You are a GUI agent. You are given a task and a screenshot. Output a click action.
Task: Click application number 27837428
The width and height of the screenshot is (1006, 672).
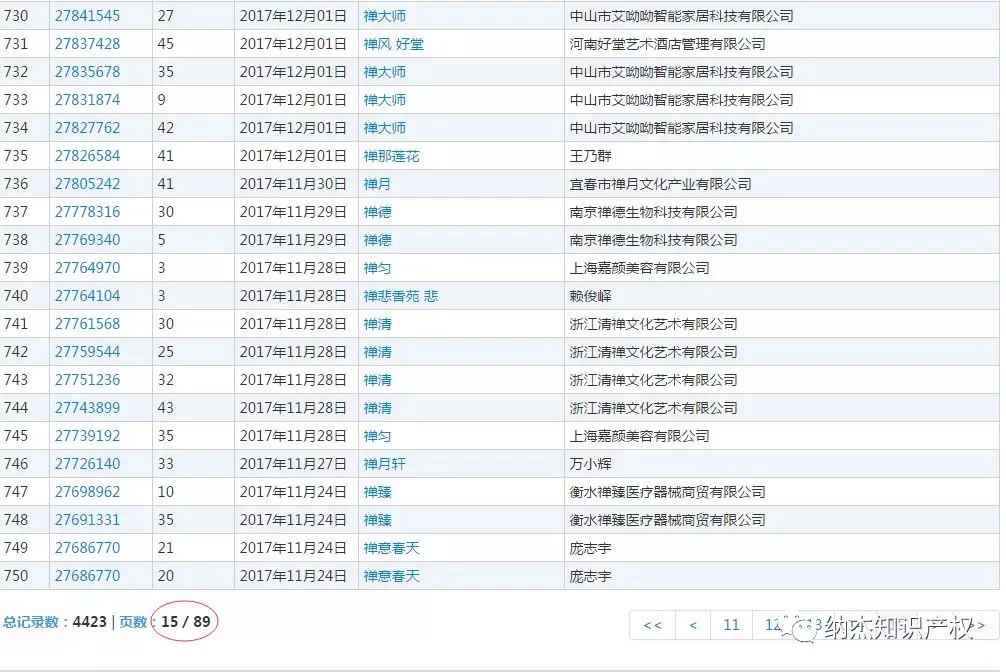coord(87,43)
